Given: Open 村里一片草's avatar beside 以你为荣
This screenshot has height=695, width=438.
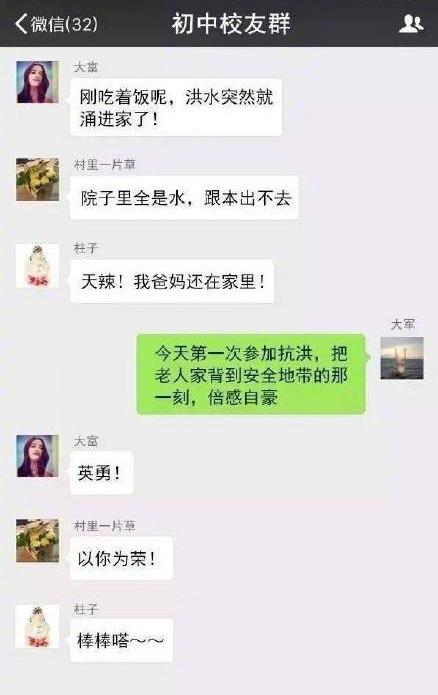Looking at the screenshot, I should pyautogui.click(x=37, y=541).
